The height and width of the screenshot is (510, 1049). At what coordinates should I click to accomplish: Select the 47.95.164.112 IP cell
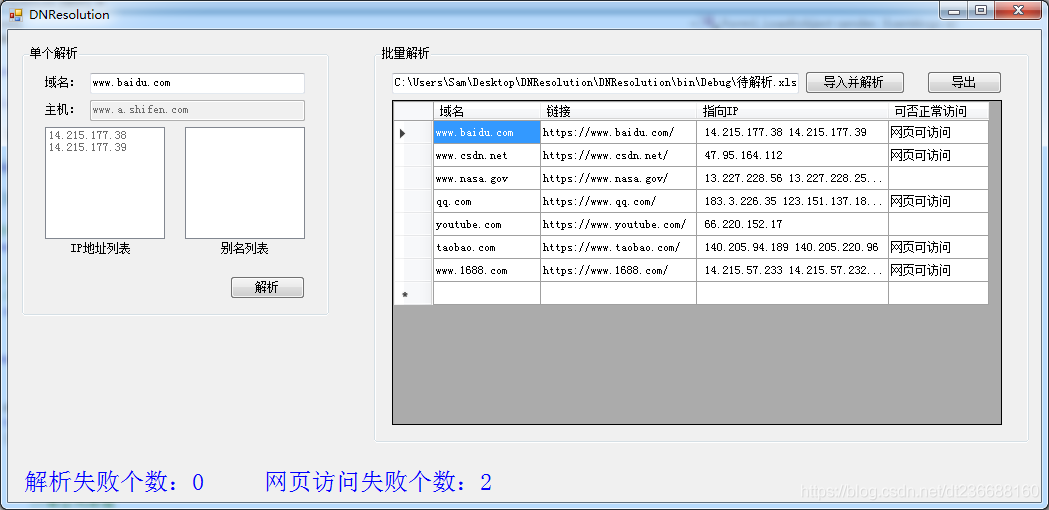click(x=792, y=155)
